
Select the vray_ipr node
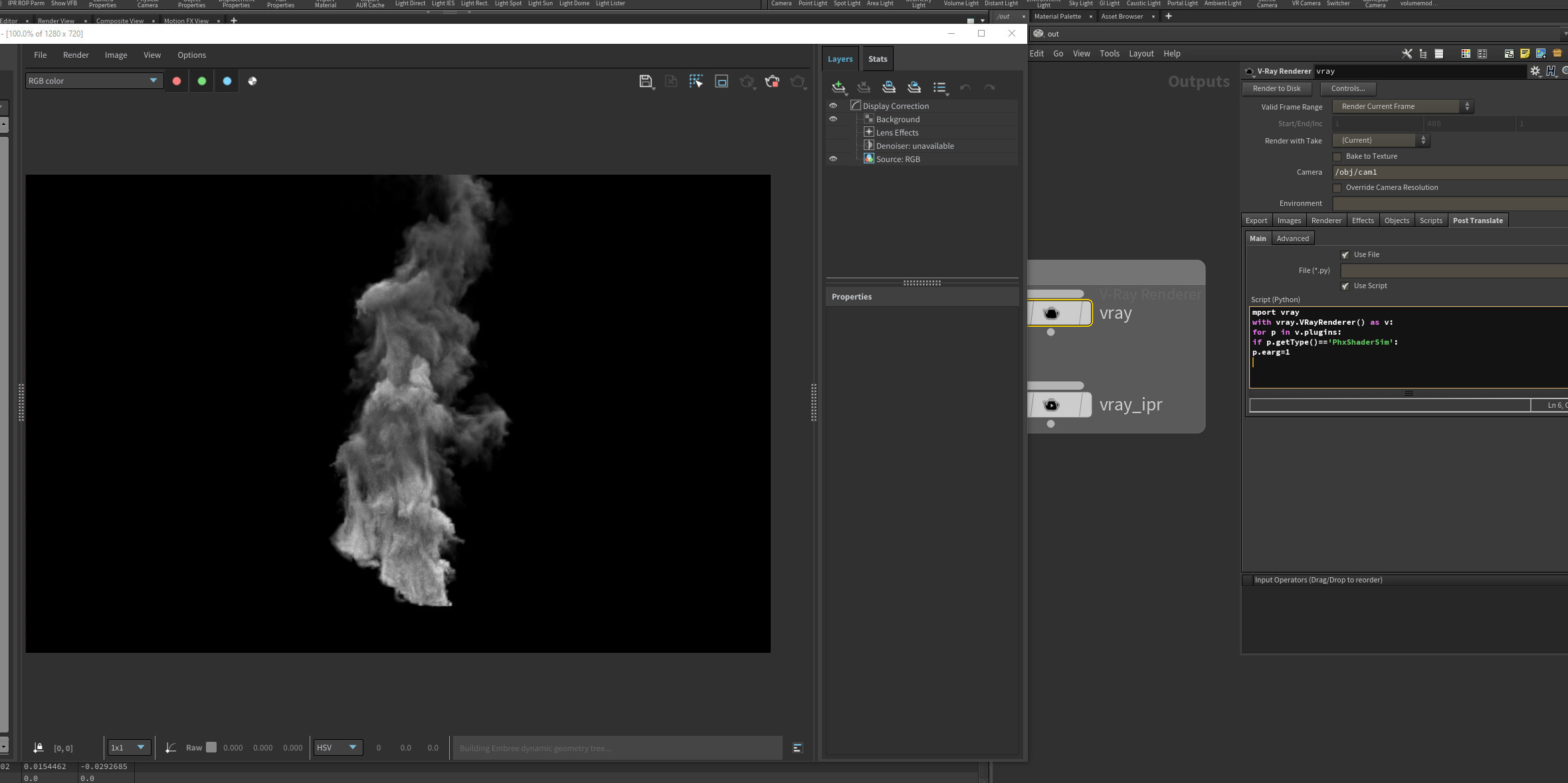click(1060, 404)
